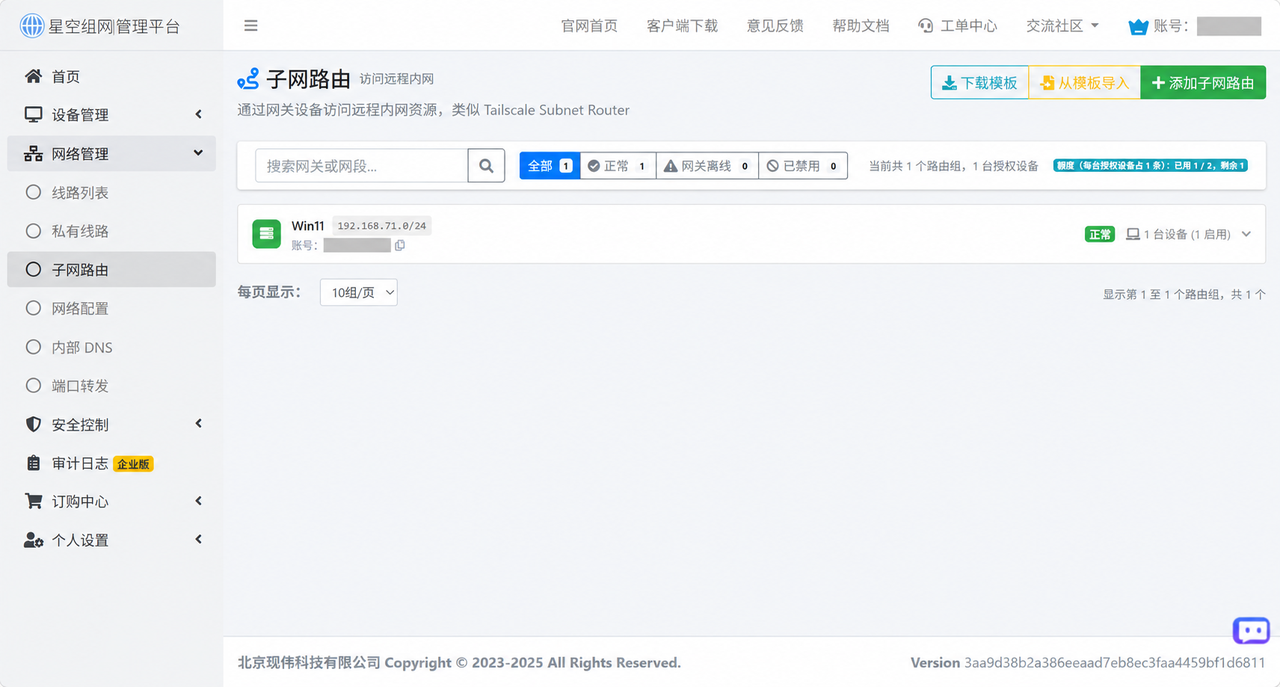This screenshot has height=687, width=1280.
Task: Toggle the hamburger sidebar menu icon
Action: (x=251, y=26)
